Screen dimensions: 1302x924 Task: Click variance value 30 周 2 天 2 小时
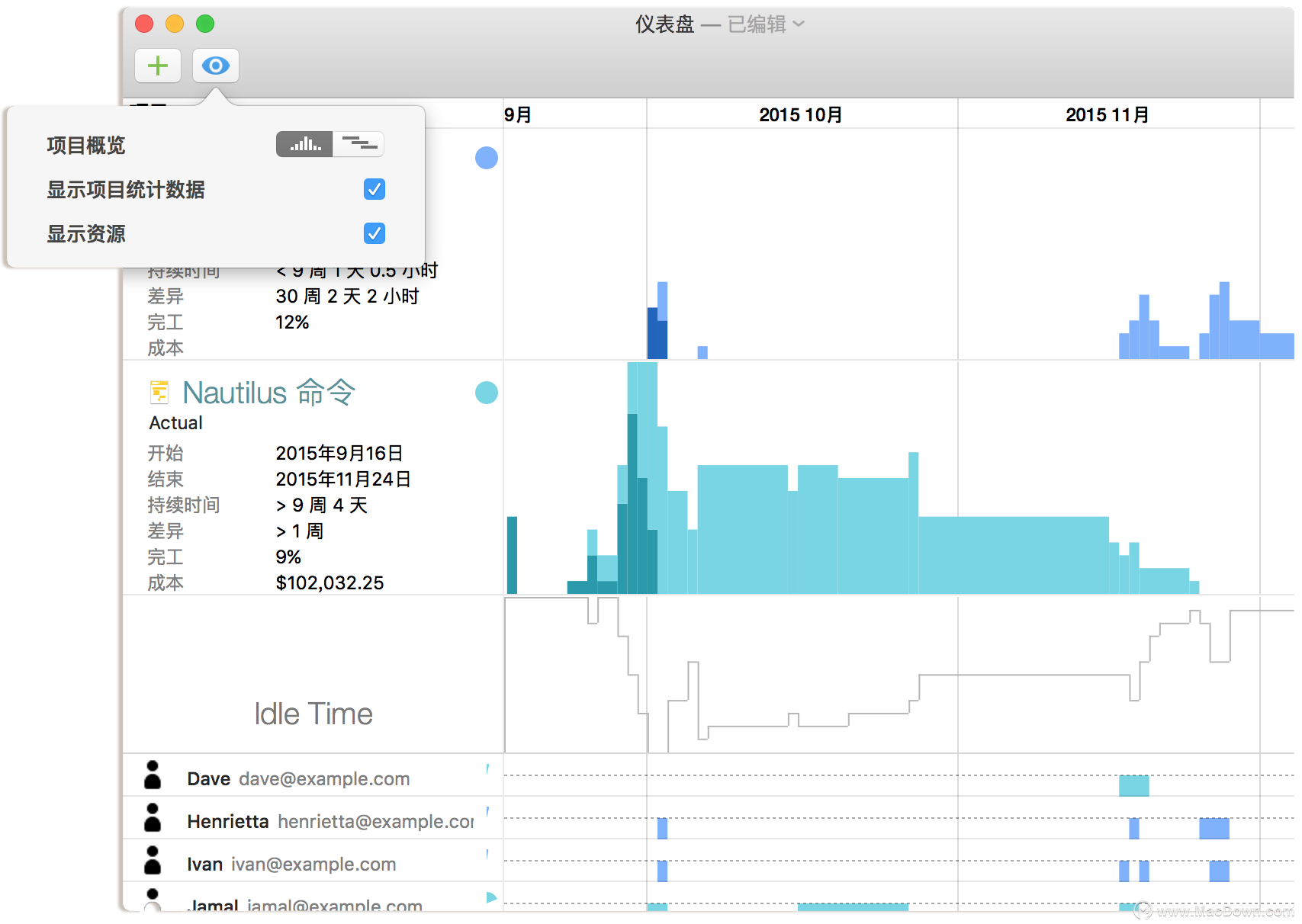tap(347, 297)
